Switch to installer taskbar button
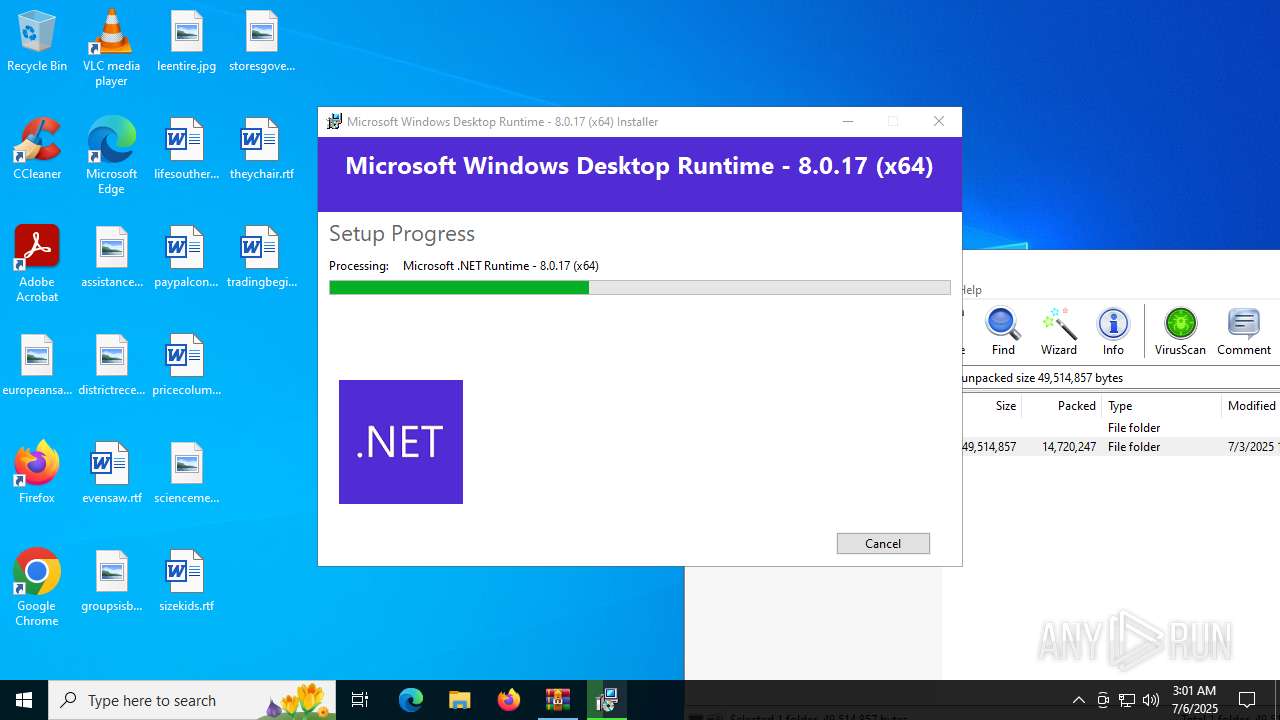This screenshot has height=720, width=1280. pyautogui.click(x=607, y=700)
